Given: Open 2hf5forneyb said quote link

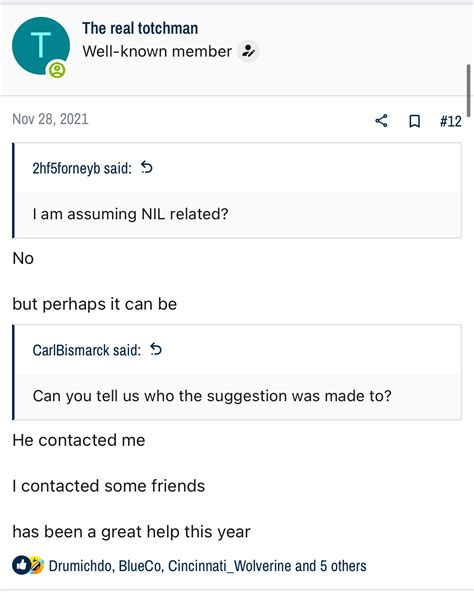Looking at the screenshot, I should pos(82,168).
